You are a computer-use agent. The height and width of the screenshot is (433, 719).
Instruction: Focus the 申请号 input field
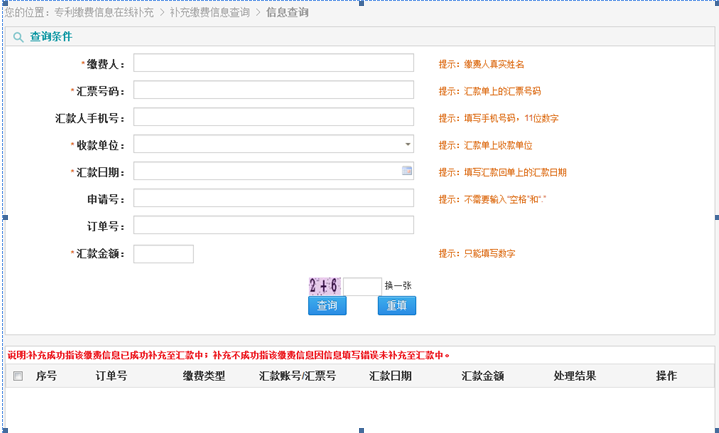273,198
